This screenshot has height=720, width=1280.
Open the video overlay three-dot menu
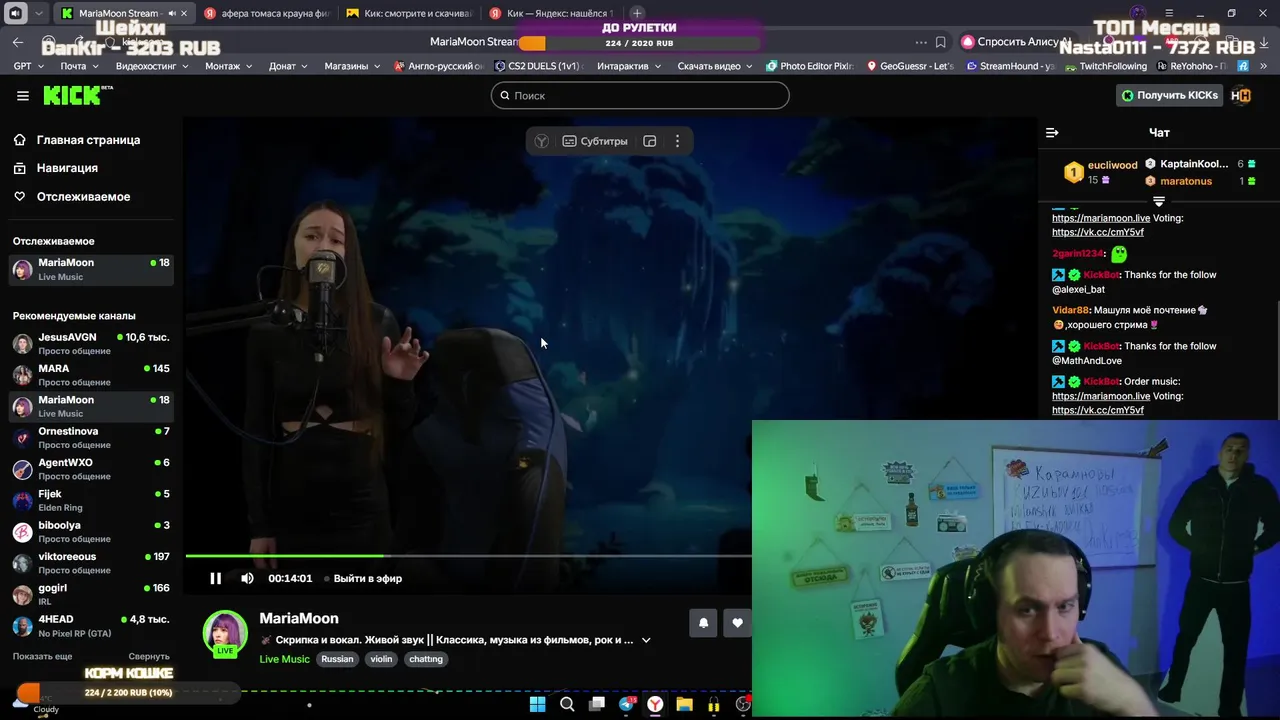point(677,141)
